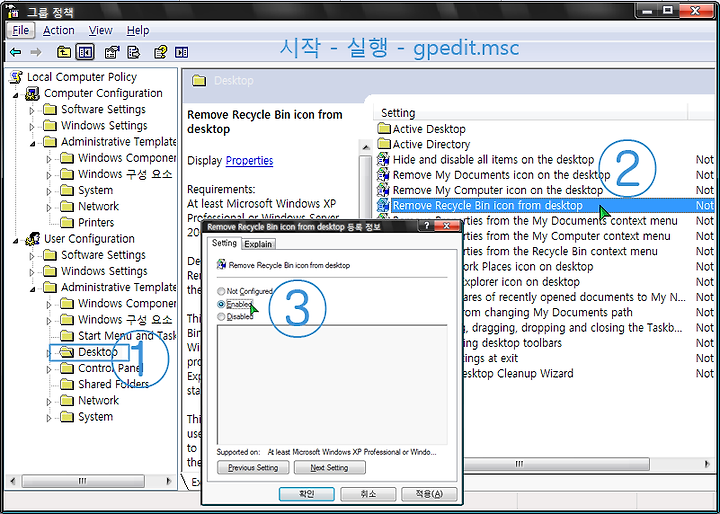The image size is (720, 514).
Task: Expand Windows Settings under Computer Configuration
Action: [32, 126]
